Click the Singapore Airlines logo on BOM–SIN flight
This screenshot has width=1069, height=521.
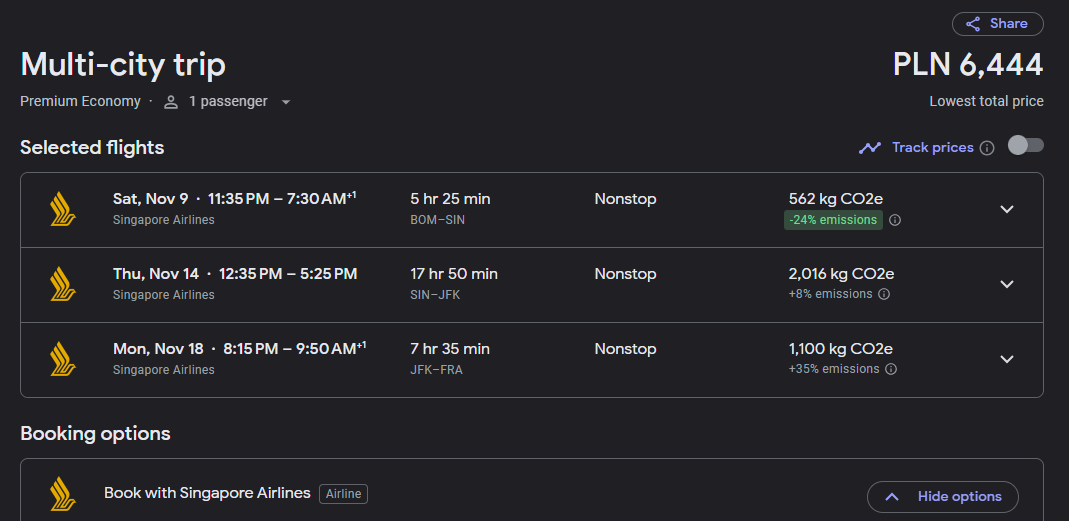(63, 209)
